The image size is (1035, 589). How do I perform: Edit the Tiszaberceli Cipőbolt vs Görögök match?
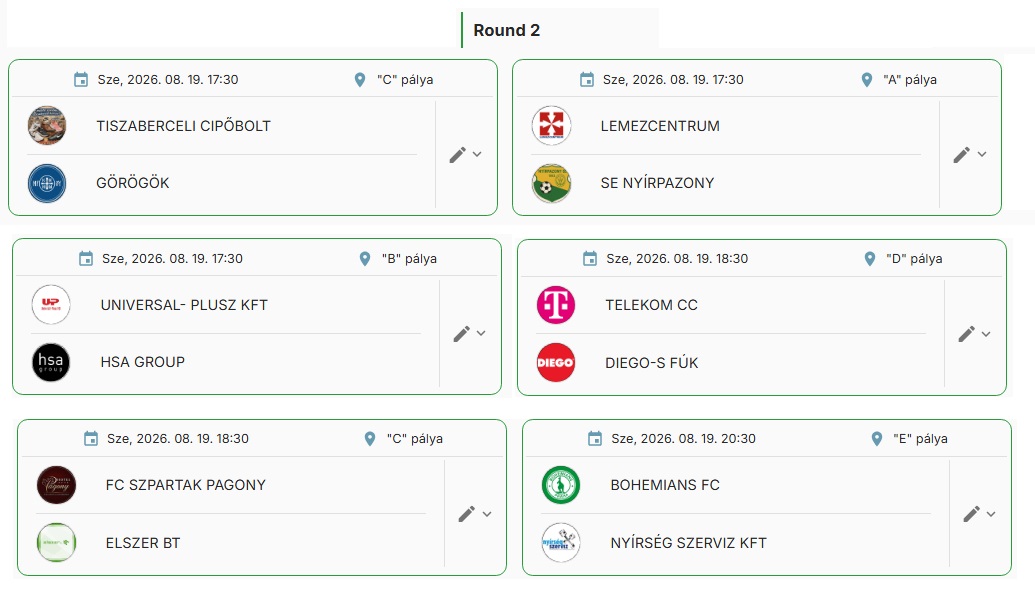click(x=457, y=155)
